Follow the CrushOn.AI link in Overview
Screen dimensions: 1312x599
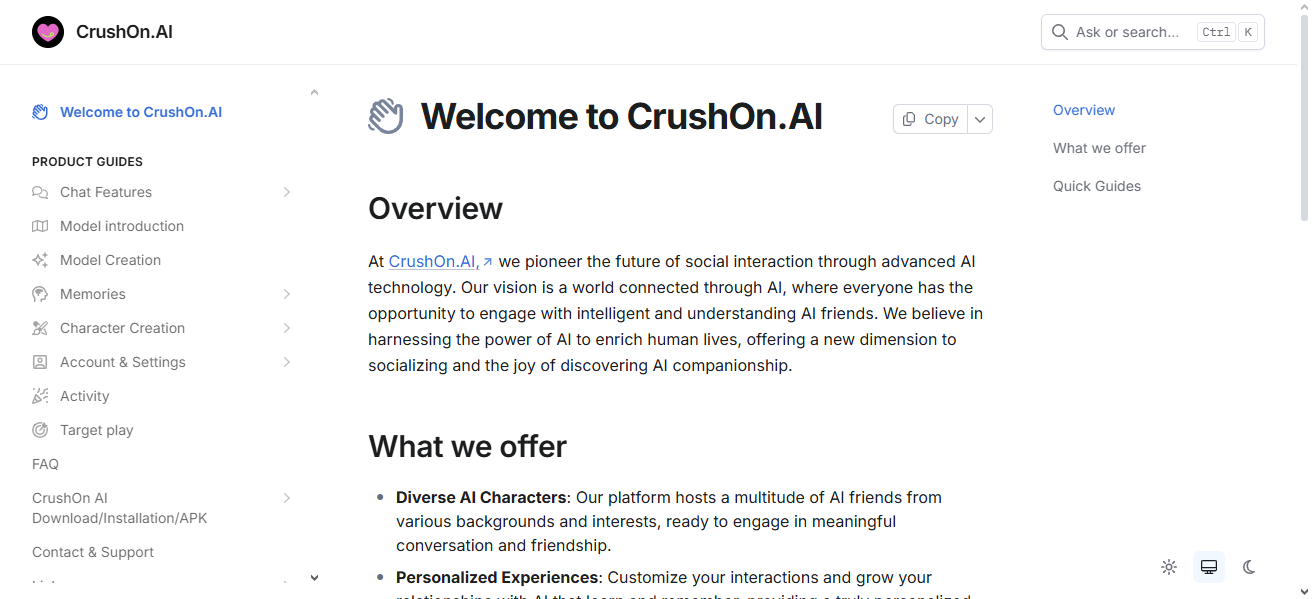point(434,262)
